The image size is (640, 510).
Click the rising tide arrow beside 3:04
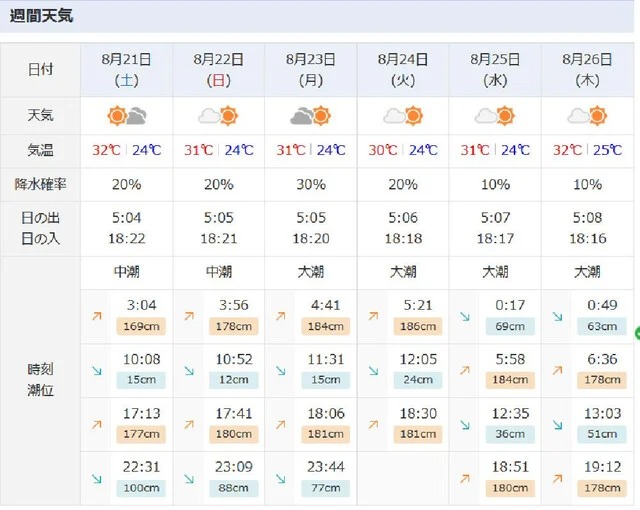pyautogui.click(x=95, y=315)
